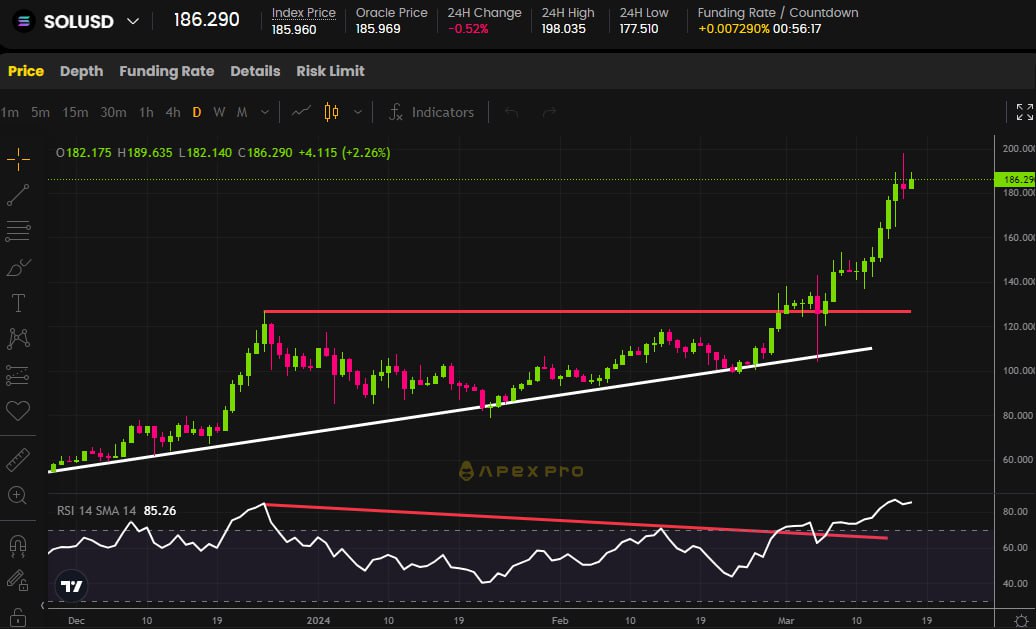Click the Solana coin logo

point(24,21)
